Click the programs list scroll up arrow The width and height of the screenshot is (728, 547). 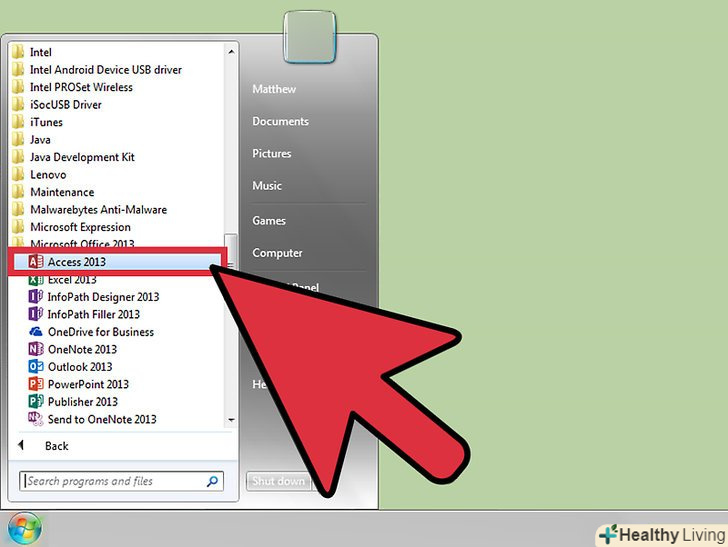pyautogui.click(x=231, y=52)
